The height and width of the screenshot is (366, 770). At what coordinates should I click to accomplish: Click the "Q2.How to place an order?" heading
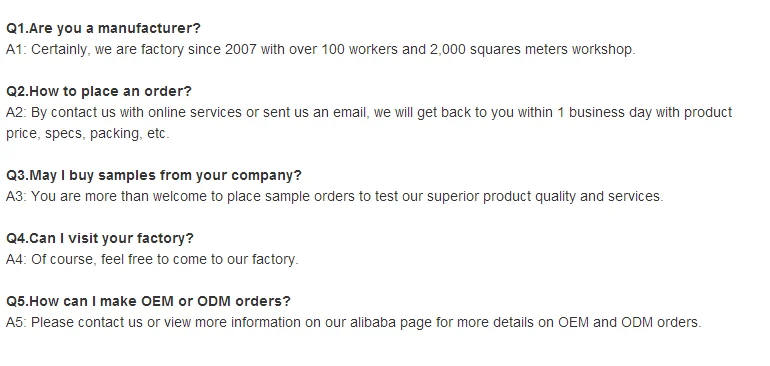[x=99, y=91]
